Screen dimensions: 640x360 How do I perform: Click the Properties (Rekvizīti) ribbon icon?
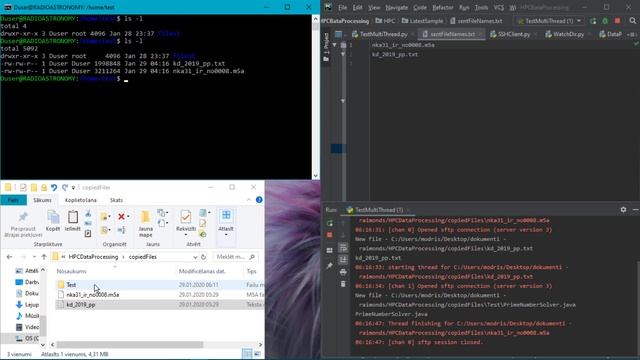pos(186,221)
